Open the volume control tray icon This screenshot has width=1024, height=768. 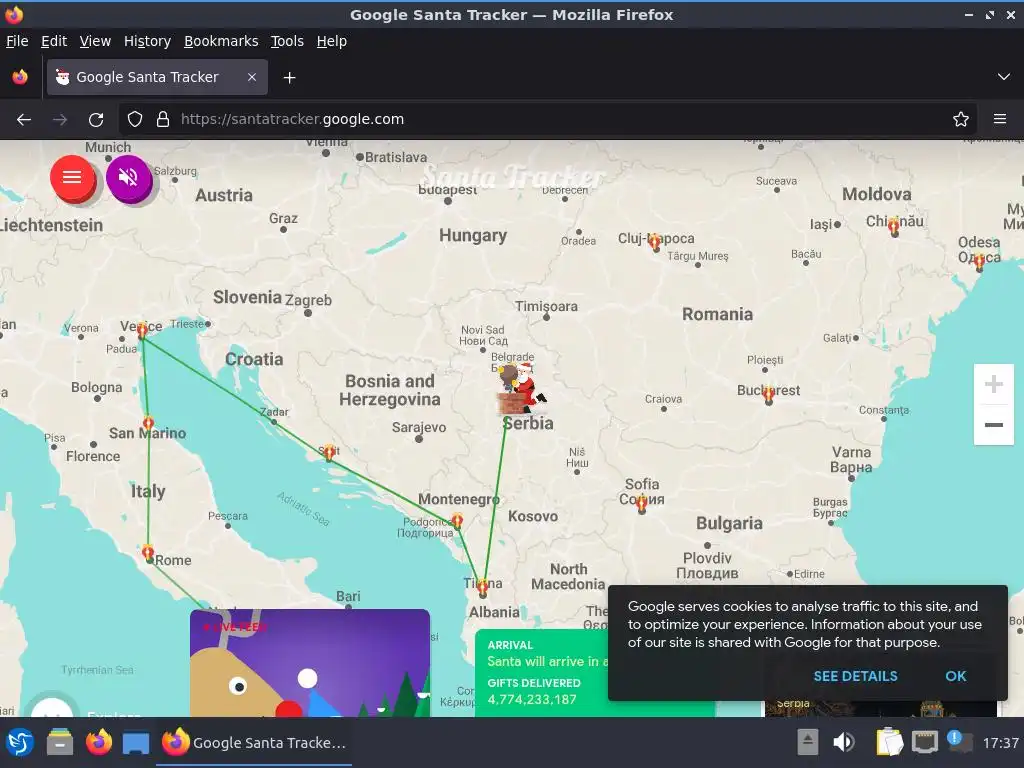[x=844, y=742]
